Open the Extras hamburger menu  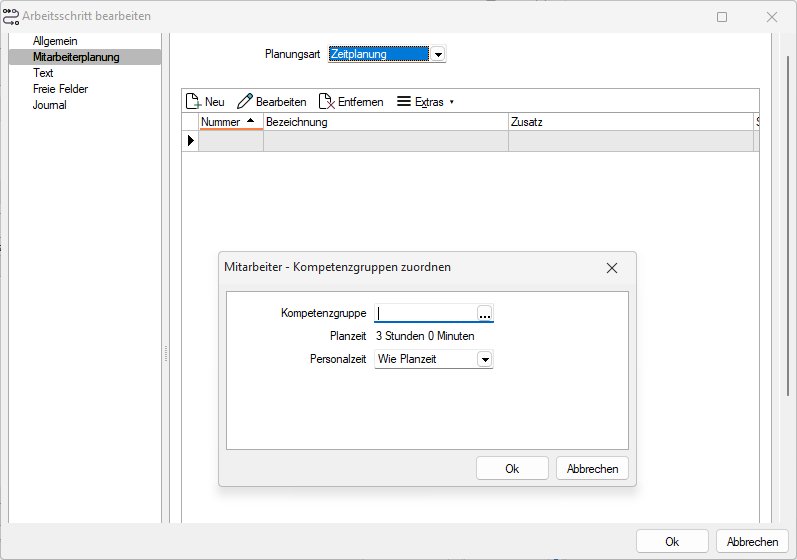(404, 102)
